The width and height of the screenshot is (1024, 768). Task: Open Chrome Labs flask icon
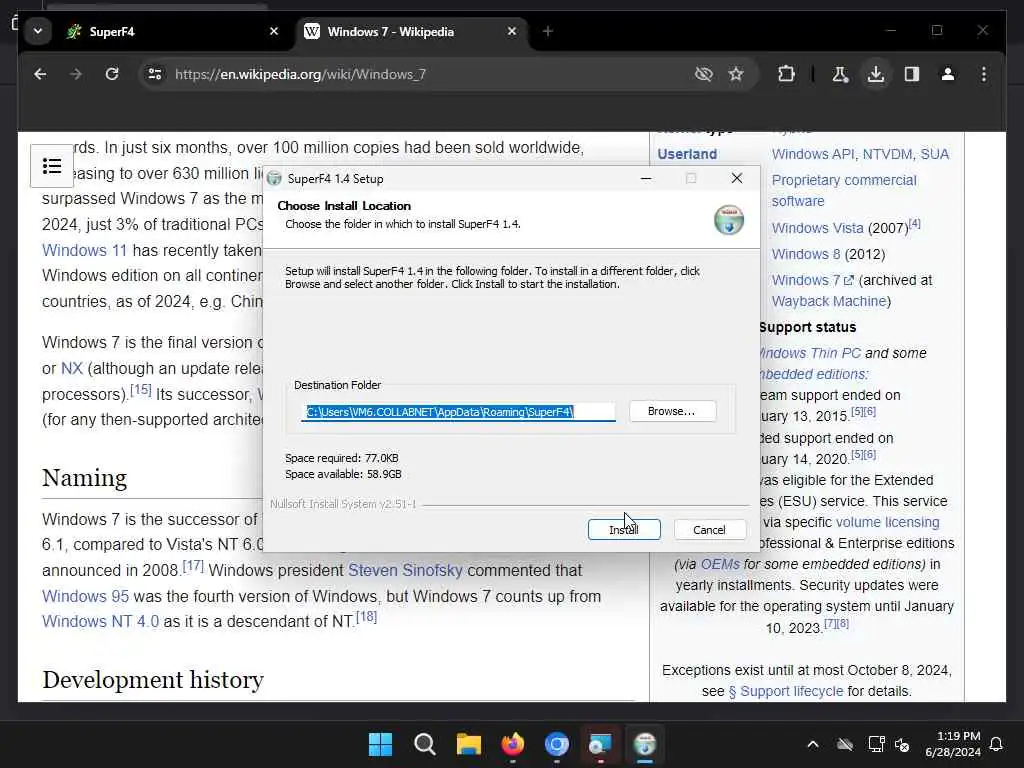pos(840,74)
